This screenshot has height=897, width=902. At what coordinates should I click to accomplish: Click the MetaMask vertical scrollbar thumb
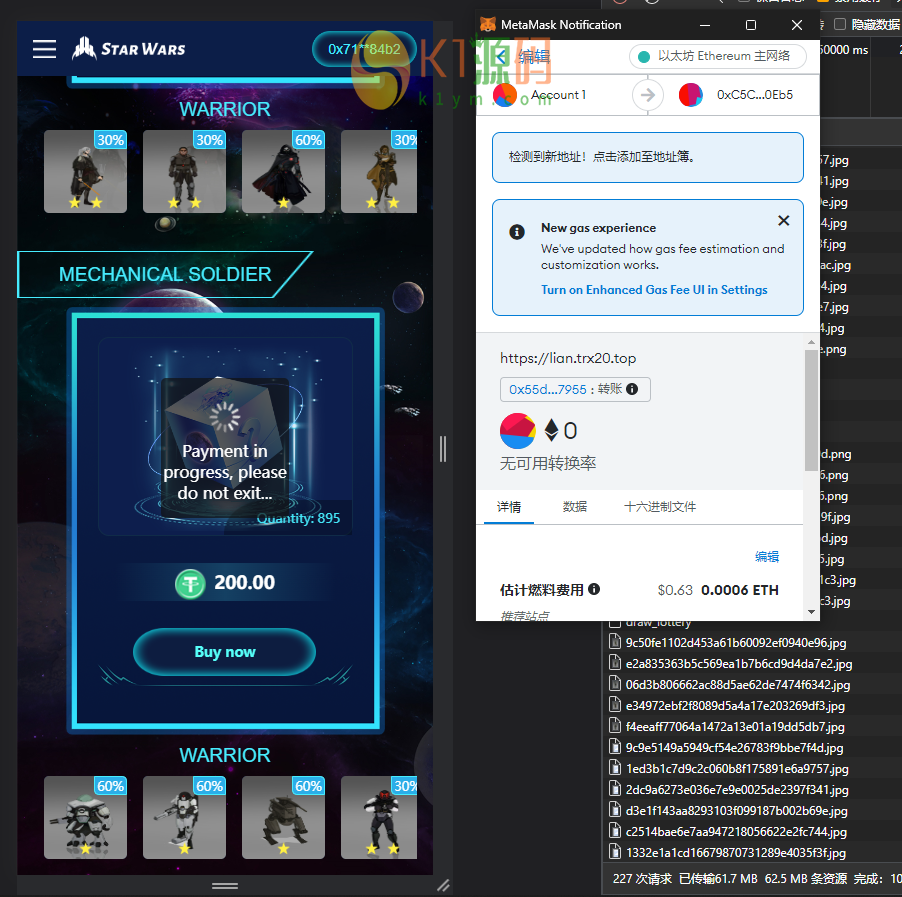(811, 410)
